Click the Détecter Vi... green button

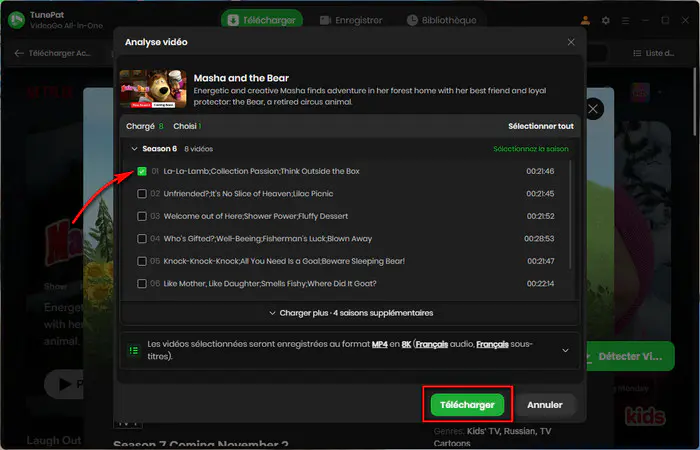tap(629, 356)
